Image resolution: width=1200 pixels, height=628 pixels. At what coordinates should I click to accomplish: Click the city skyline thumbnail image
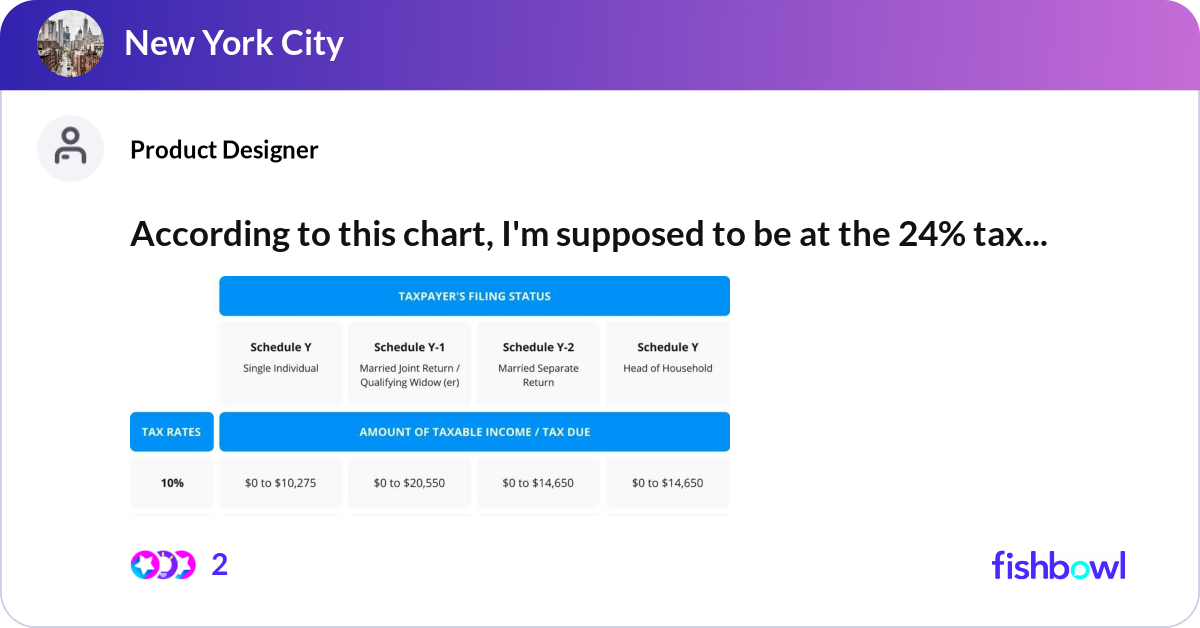[x=70, y=44]
